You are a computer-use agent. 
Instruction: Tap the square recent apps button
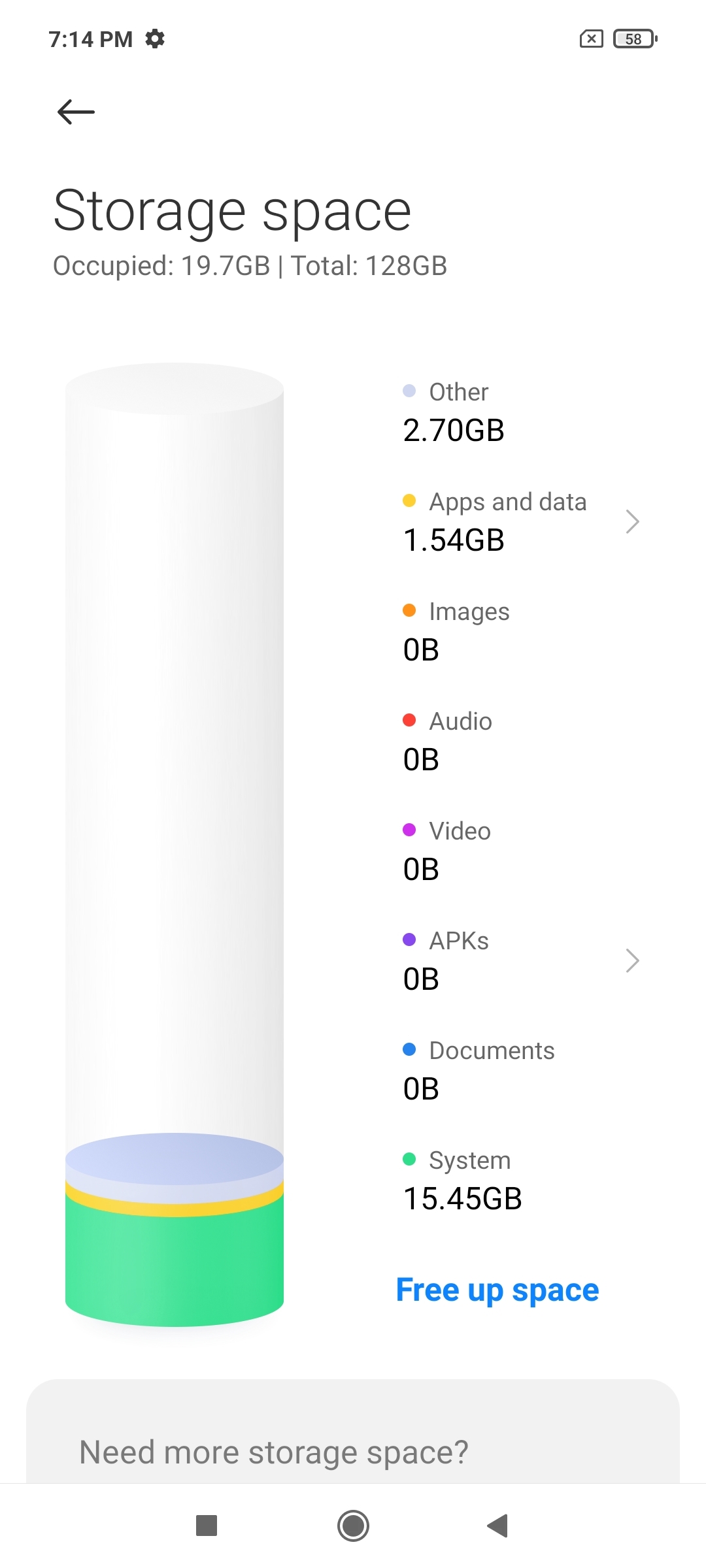tap(207, 1526)
